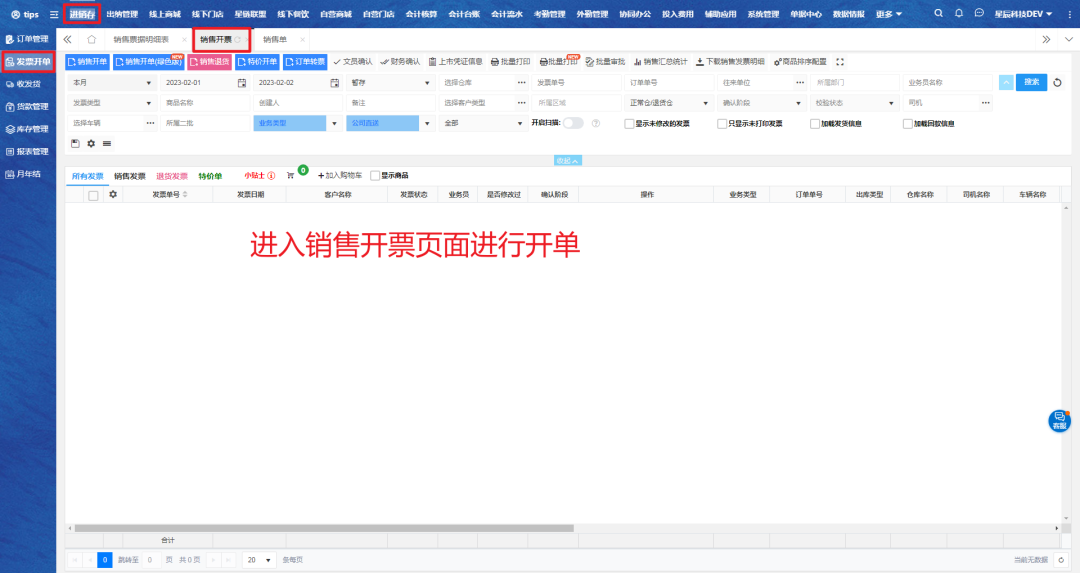Expand the 本月 date range dropdown
Viewport: 1080px width, 573px height.
[x=110, y=82]
